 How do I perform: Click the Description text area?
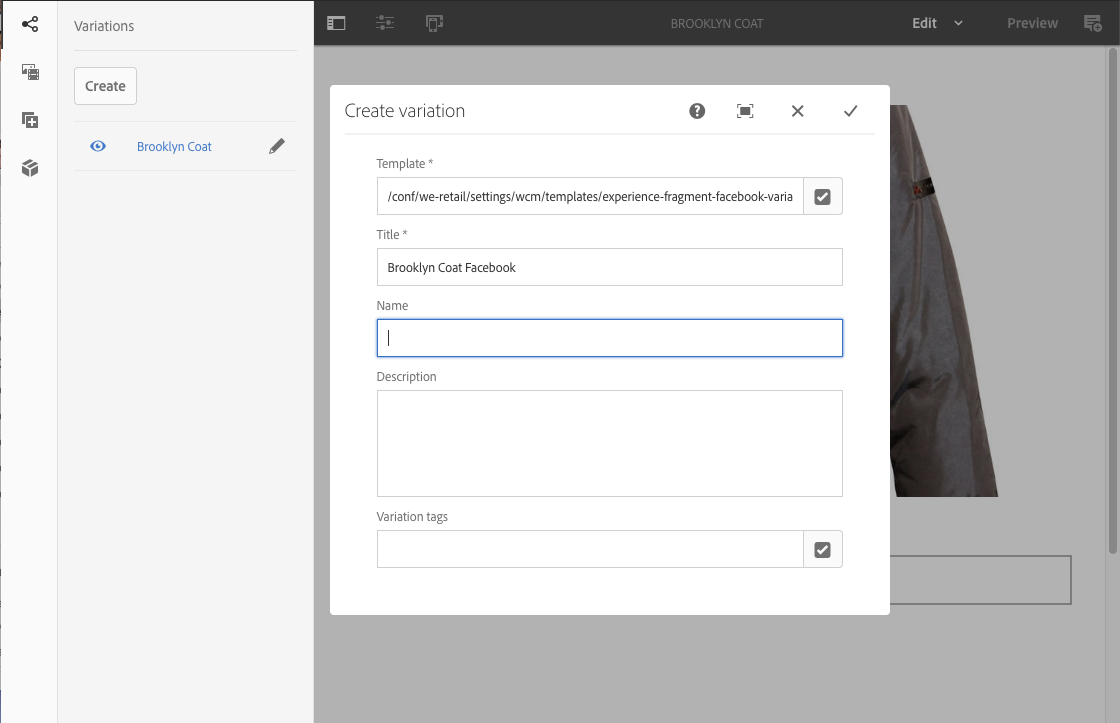click(x=609, y=443)
